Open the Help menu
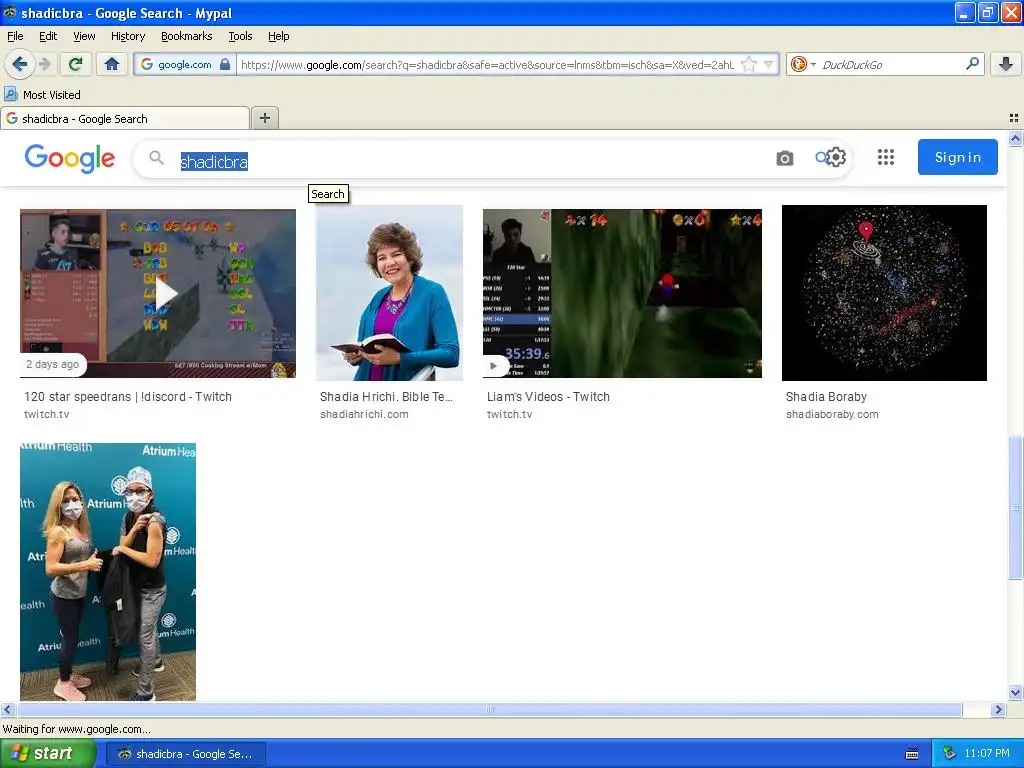The width and height of the screenshot is (1024, 768). coord(278,36)
